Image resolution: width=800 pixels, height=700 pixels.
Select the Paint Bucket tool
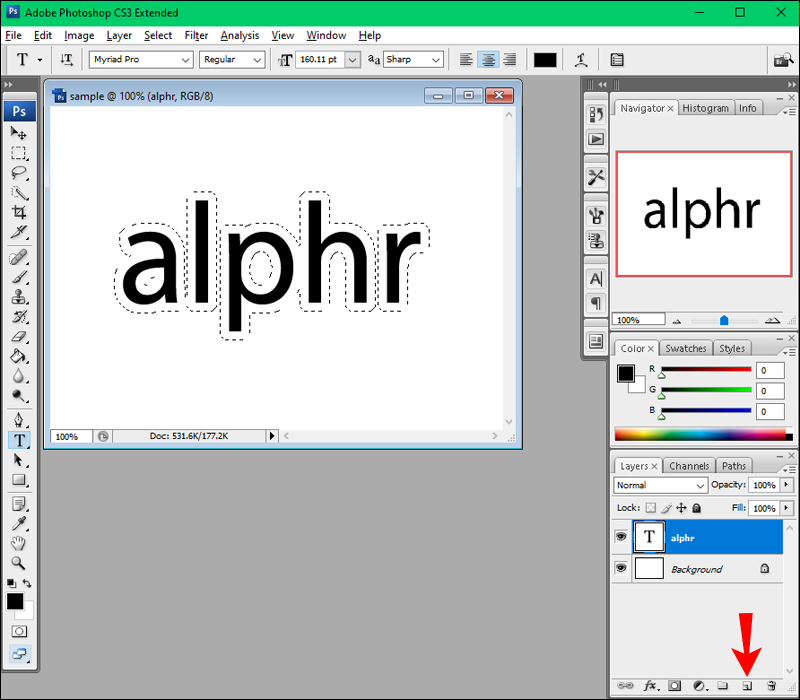19,356
